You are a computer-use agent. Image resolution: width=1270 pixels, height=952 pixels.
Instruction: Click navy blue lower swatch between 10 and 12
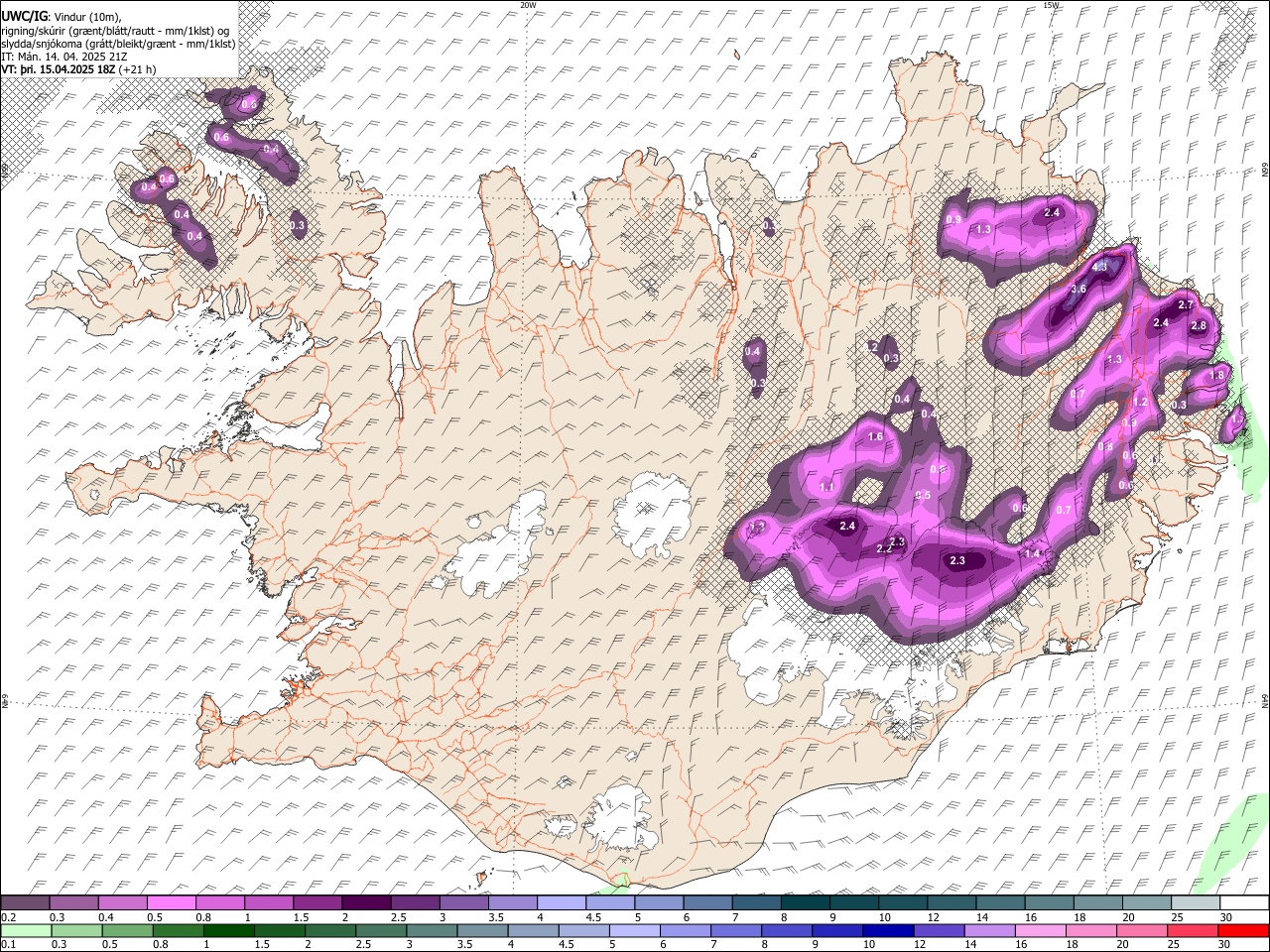coord(888,930)
